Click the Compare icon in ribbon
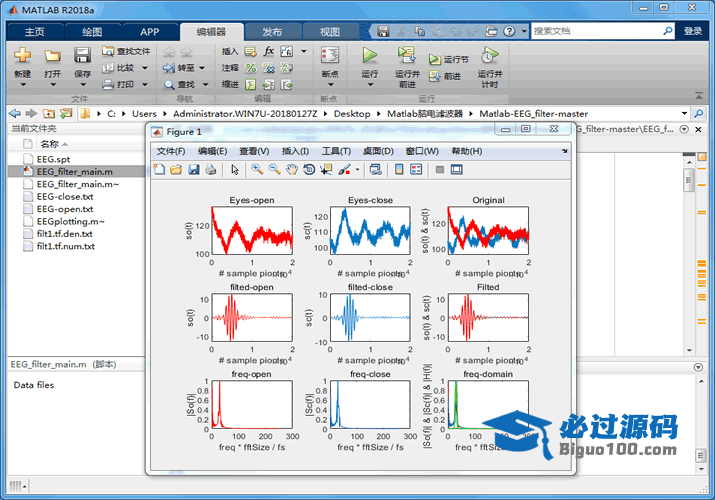The width and height of the screenshot is (715, 500). (x=108, y=68)
